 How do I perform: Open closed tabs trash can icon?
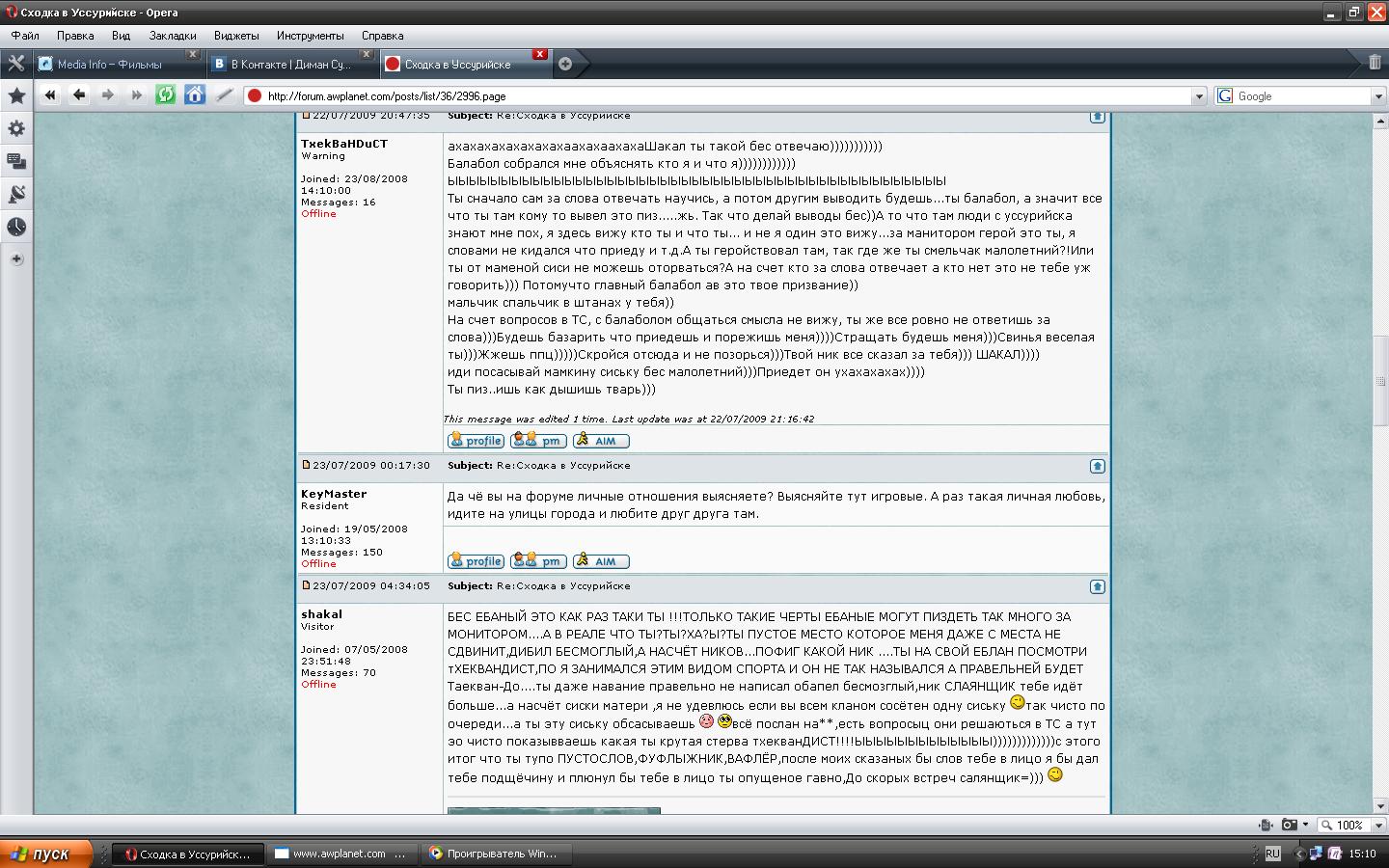1375,63
